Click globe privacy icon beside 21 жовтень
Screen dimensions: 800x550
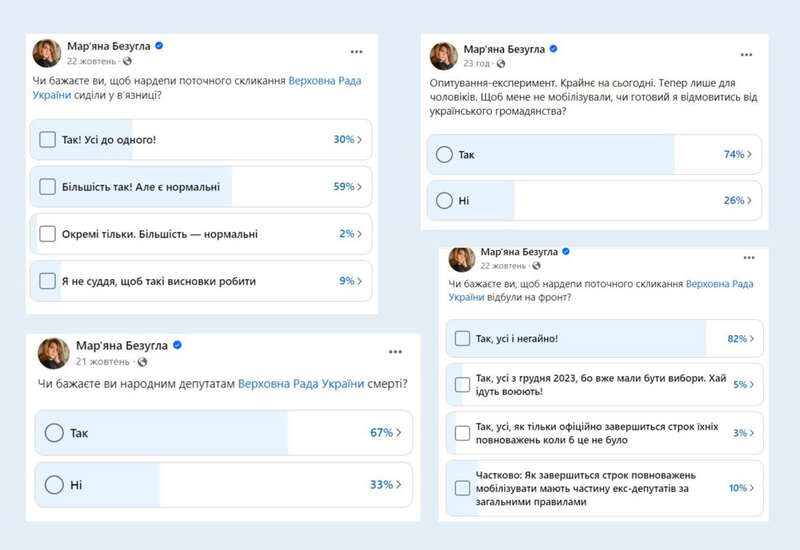click(142, 362)
